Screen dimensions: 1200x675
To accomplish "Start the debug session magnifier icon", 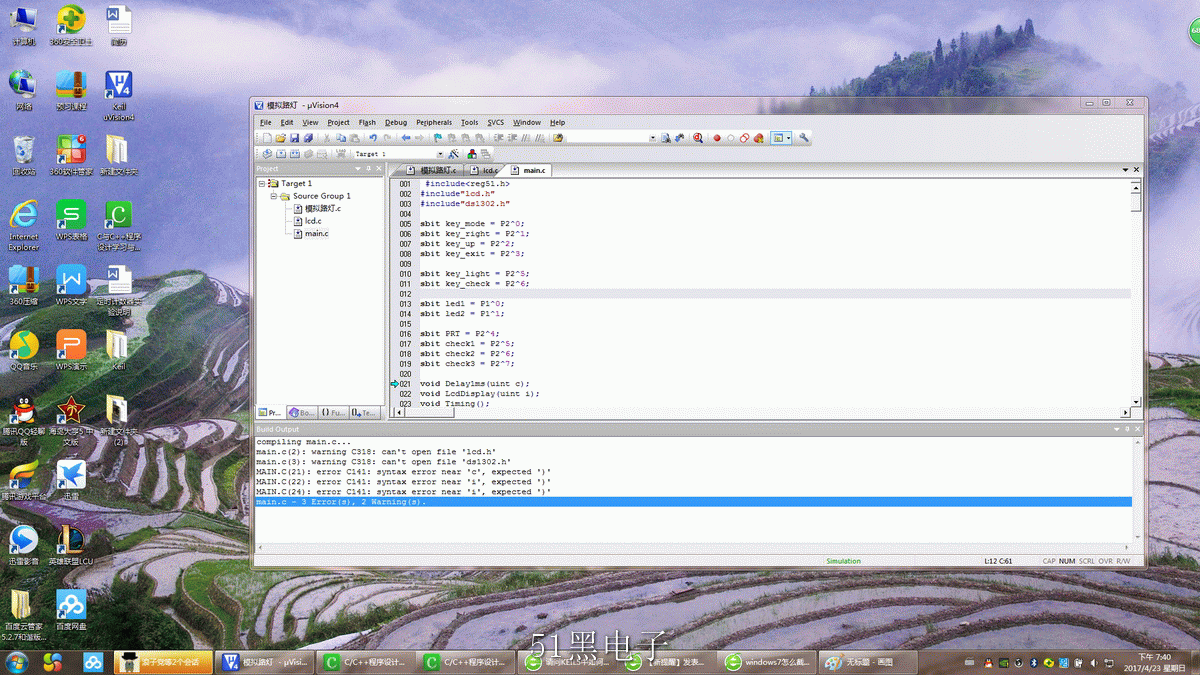I will click(x=698, y=138).
